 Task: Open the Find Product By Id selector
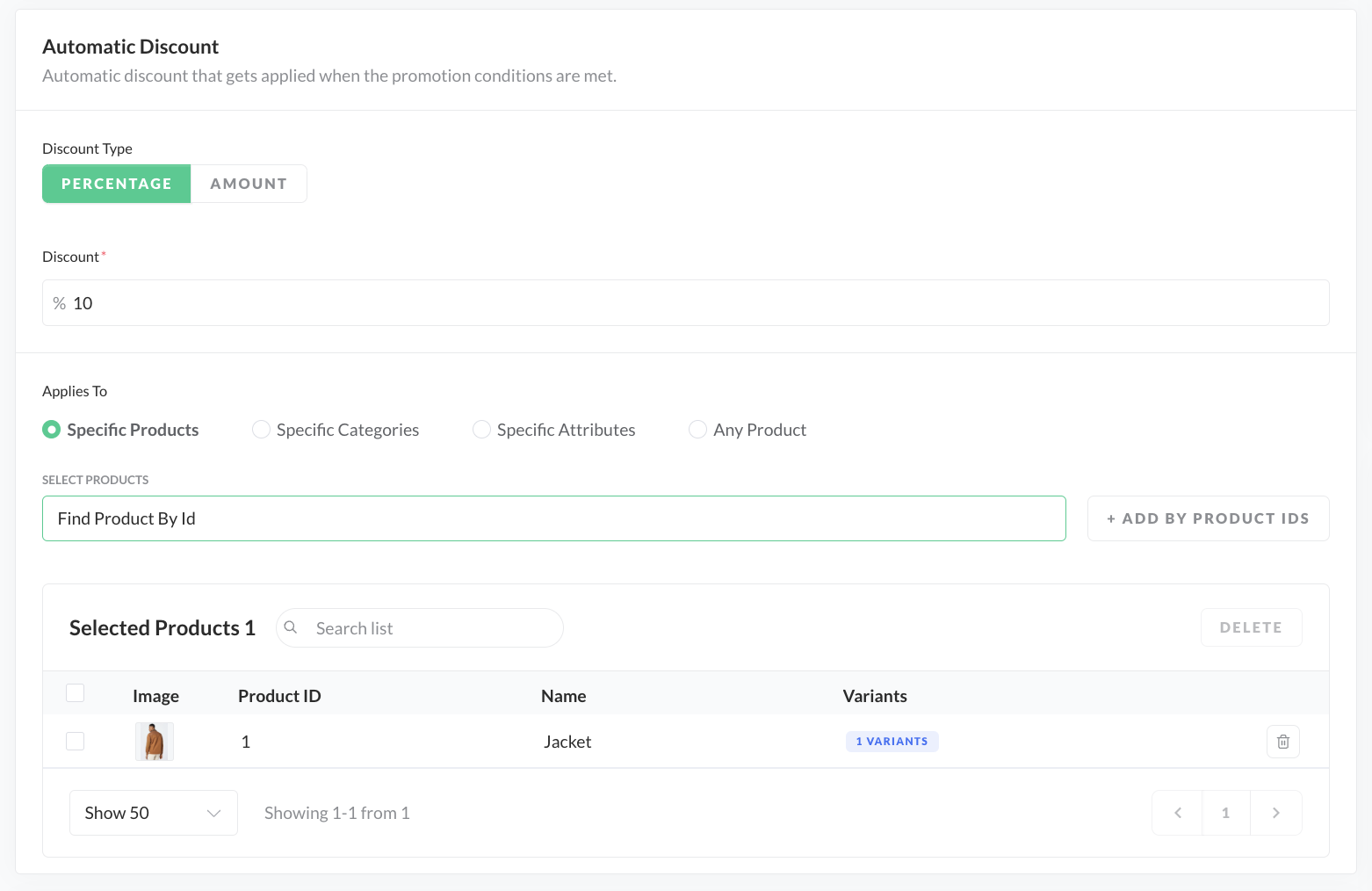[553, 518]
